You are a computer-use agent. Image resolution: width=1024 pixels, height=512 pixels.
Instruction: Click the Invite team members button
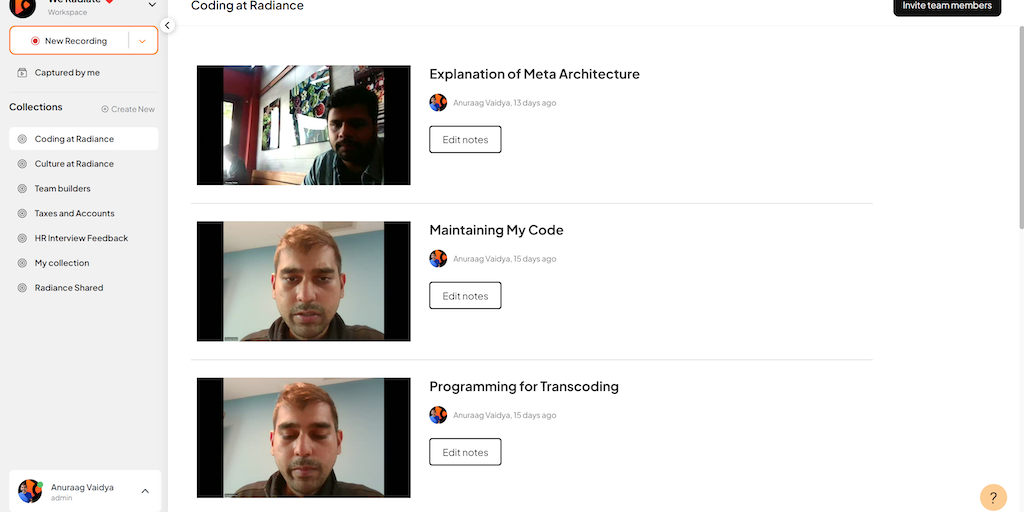click(x=946, y=6)
